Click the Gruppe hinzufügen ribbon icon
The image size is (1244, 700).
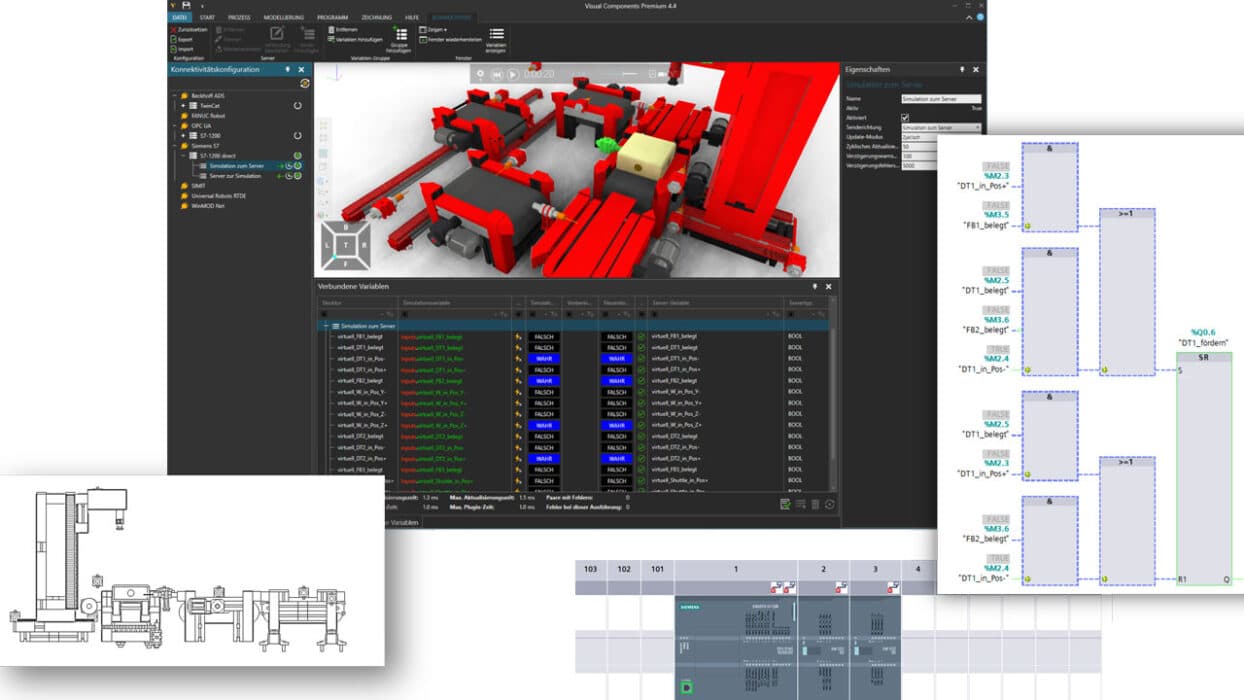coord(401,35)
